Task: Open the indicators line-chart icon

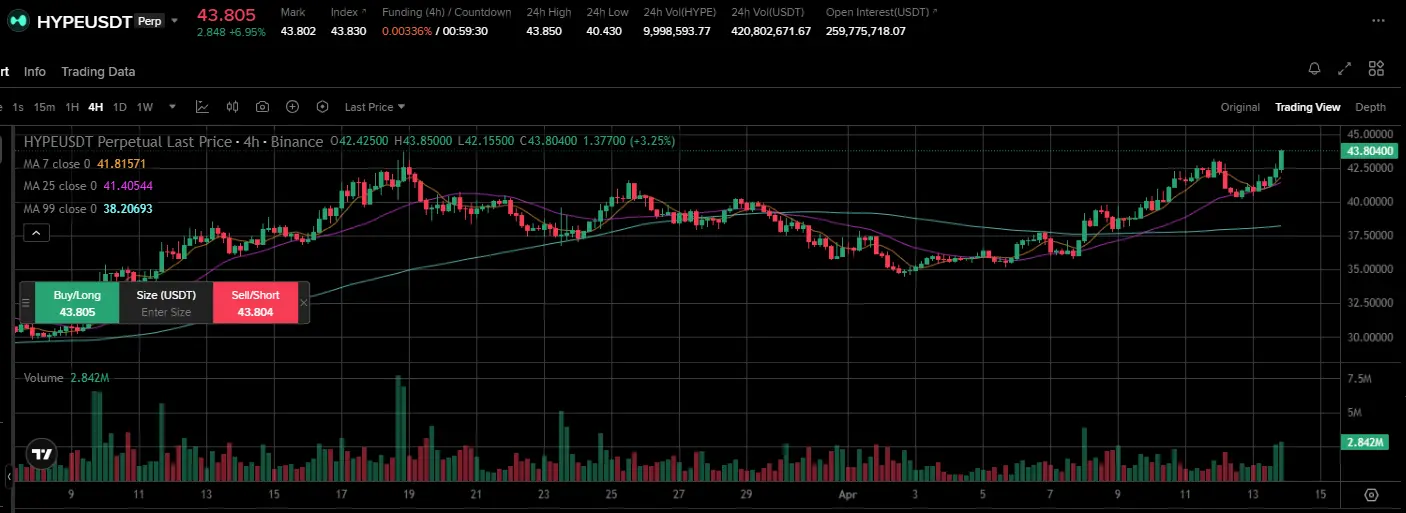Action: [x=202, y=107]
